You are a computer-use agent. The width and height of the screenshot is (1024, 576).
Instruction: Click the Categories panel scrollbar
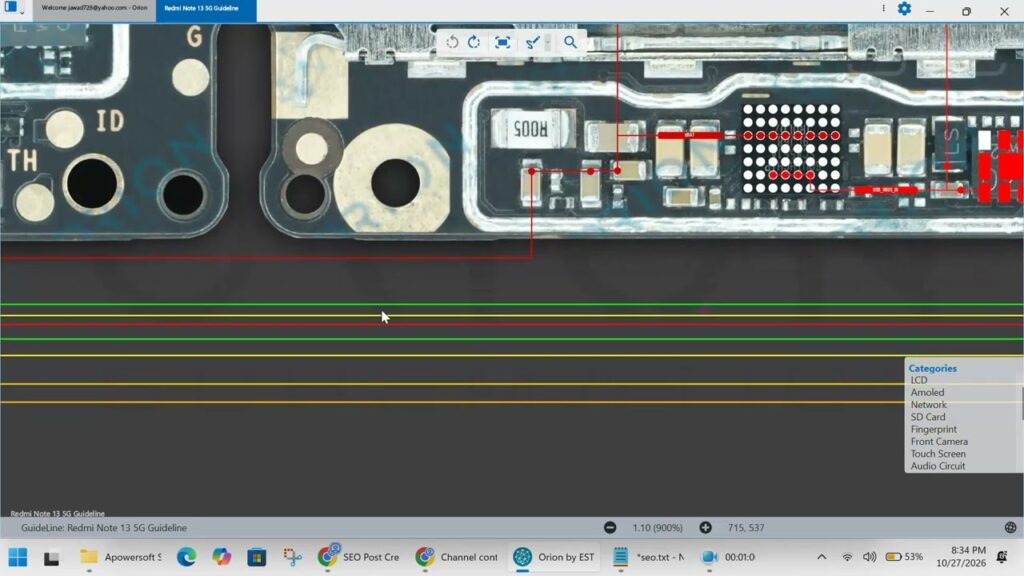(1021, 404)
